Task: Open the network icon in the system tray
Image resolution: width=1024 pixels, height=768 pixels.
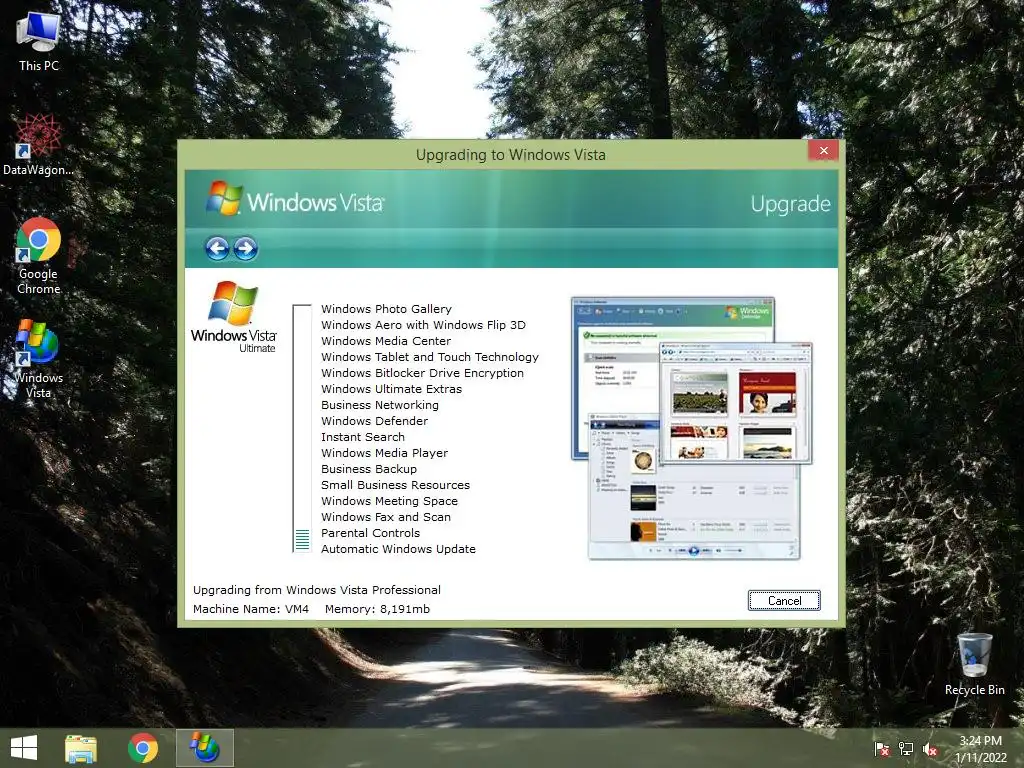Action: tap(906, 749)
